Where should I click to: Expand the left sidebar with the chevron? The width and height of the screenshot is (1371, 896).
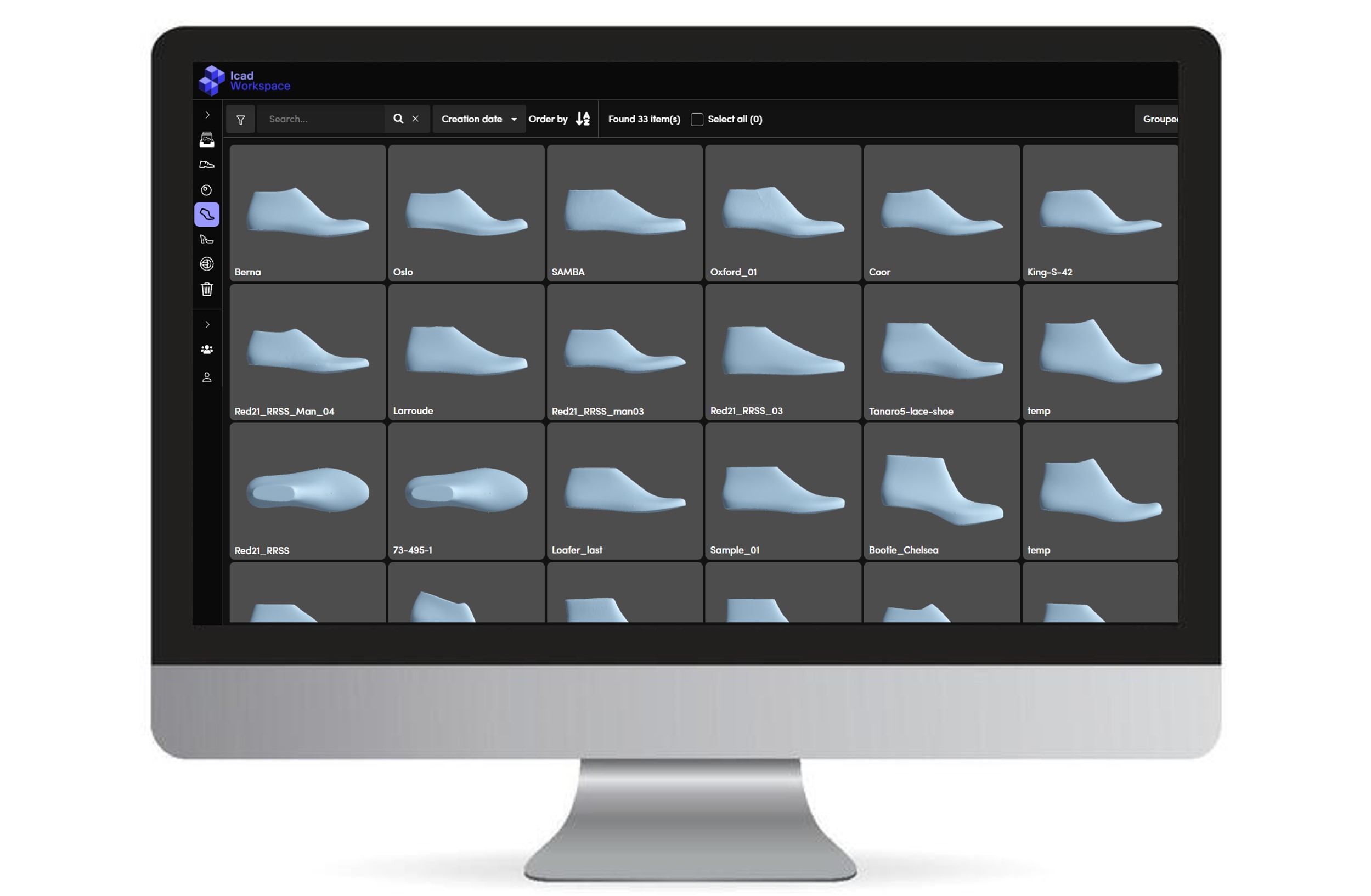pyautogui.click(x=207, y=115)
